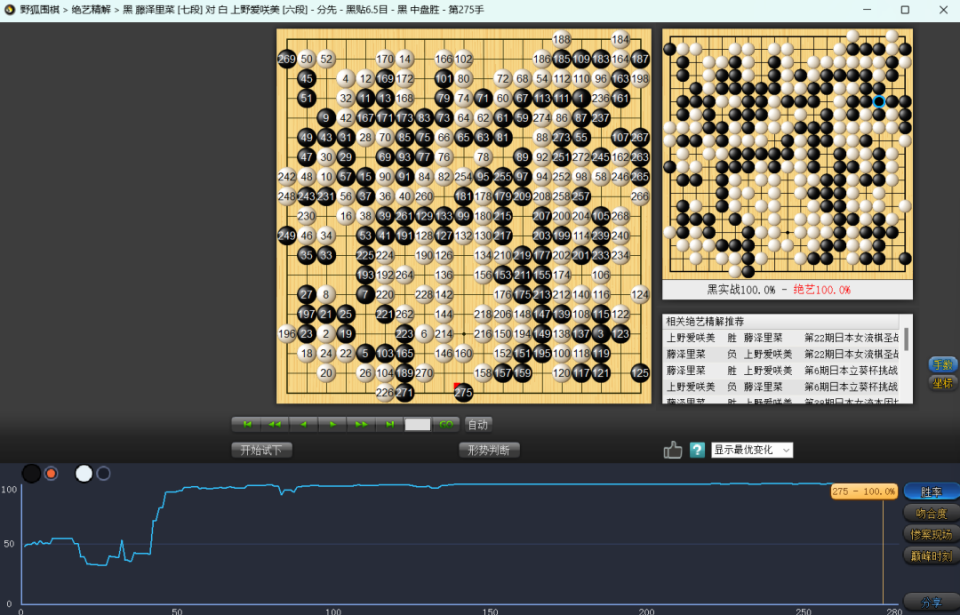Click black stone 125 in lower-right corner

[x=640, y=372]
